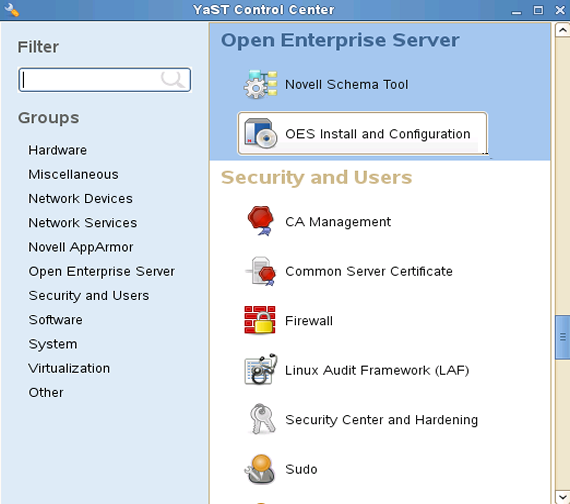
Task: Select the Security and Users group
Action: pyautogui.click(x=89, y=296)
